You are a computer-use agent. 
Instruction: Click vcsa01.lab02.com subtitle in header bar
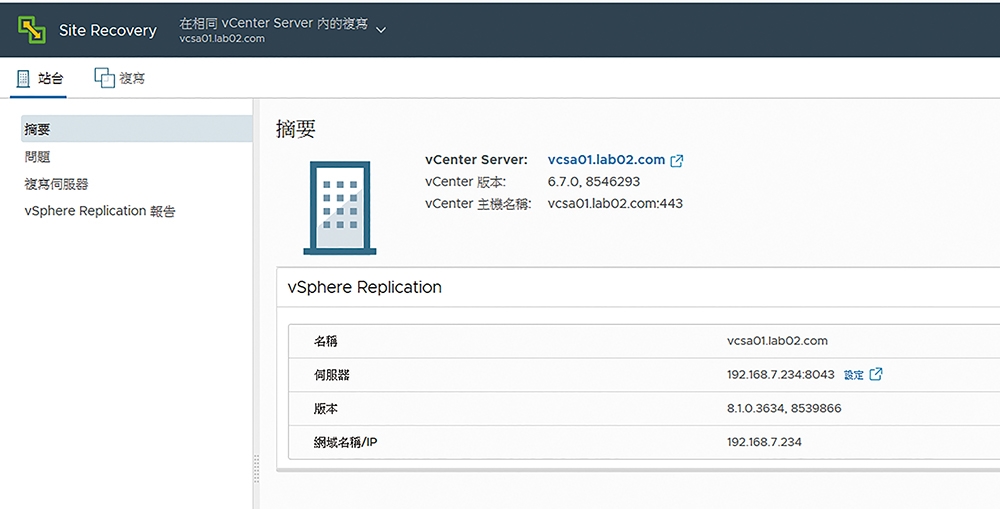[222, 38]
